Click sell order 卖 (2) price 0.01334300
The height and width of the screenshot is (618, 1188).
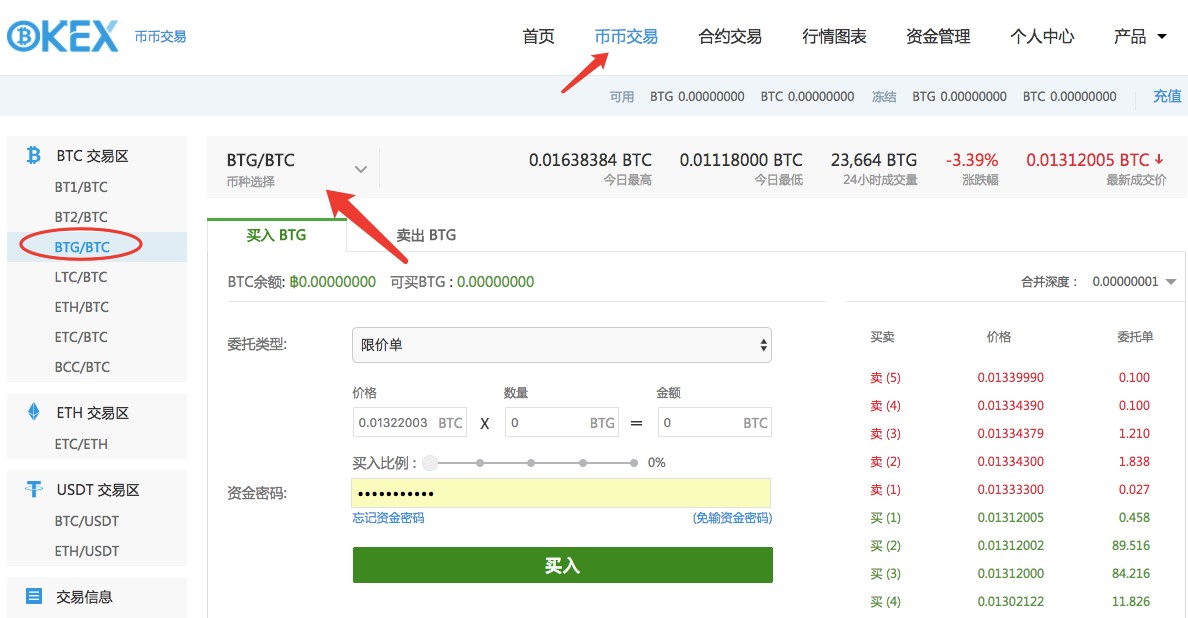[x=1011, y=461]
